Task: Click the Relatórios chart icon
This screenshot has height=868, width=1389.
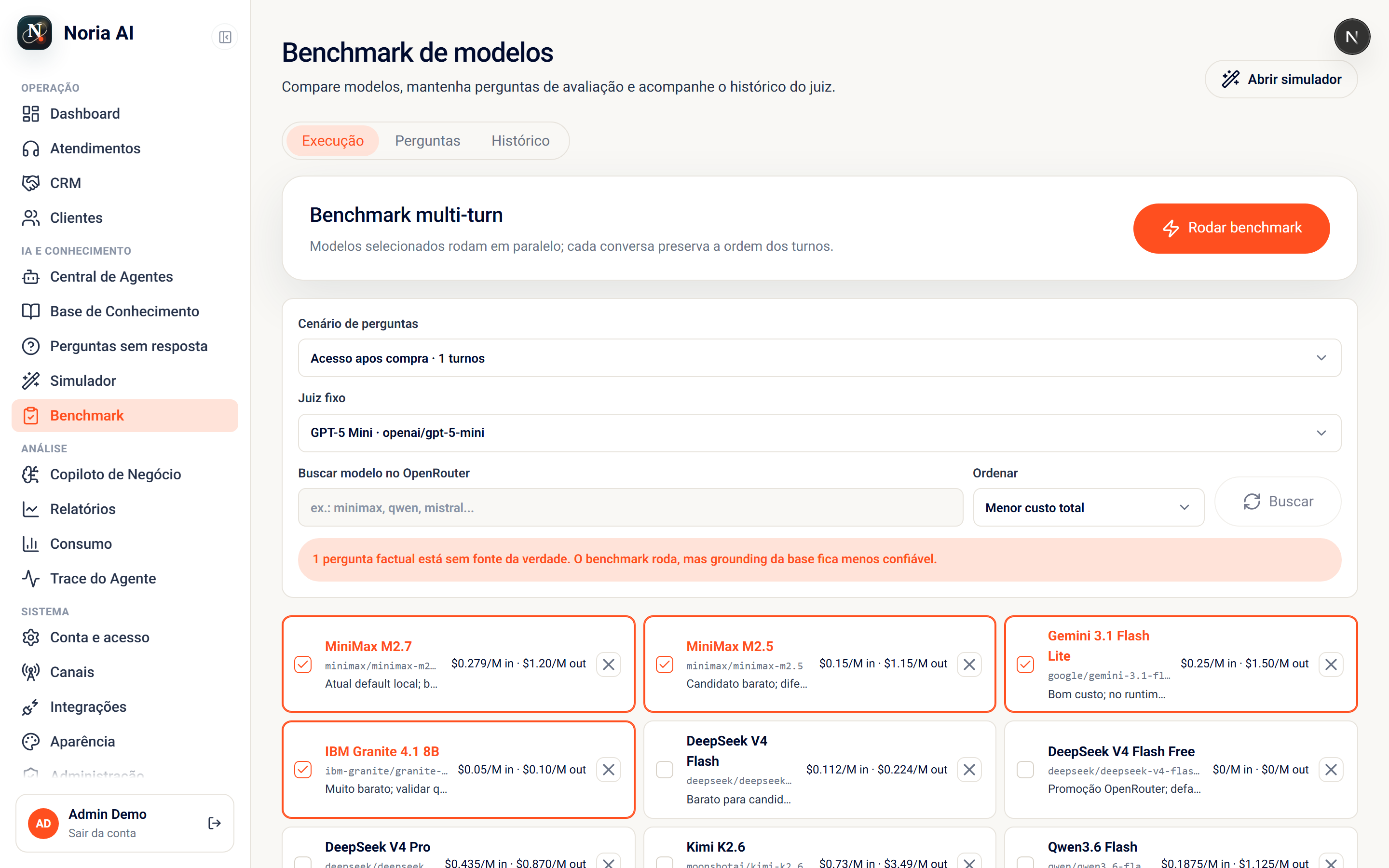Action: pos(30,509)
